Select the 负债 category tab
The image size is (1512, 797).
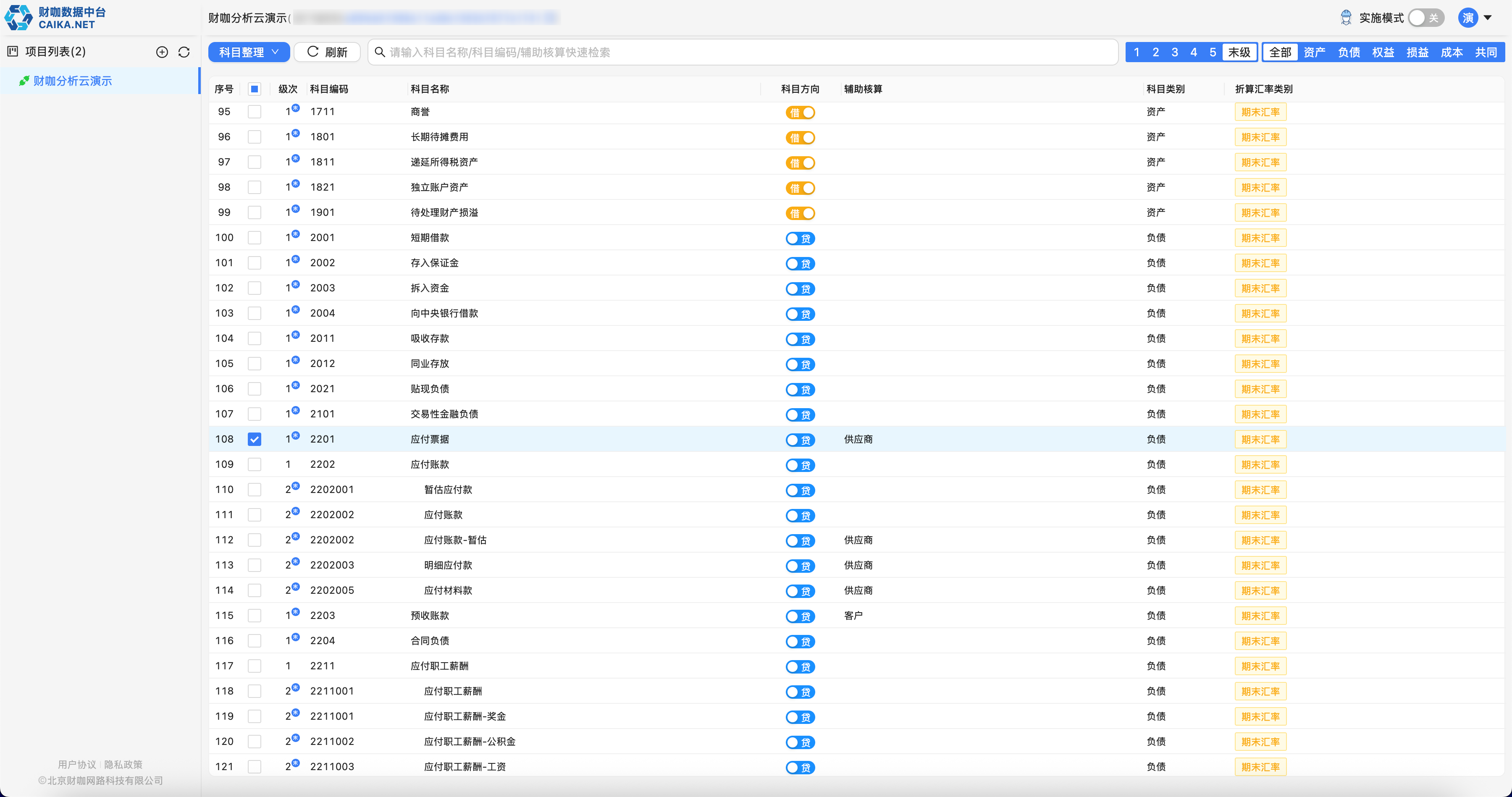[1348, 52]
